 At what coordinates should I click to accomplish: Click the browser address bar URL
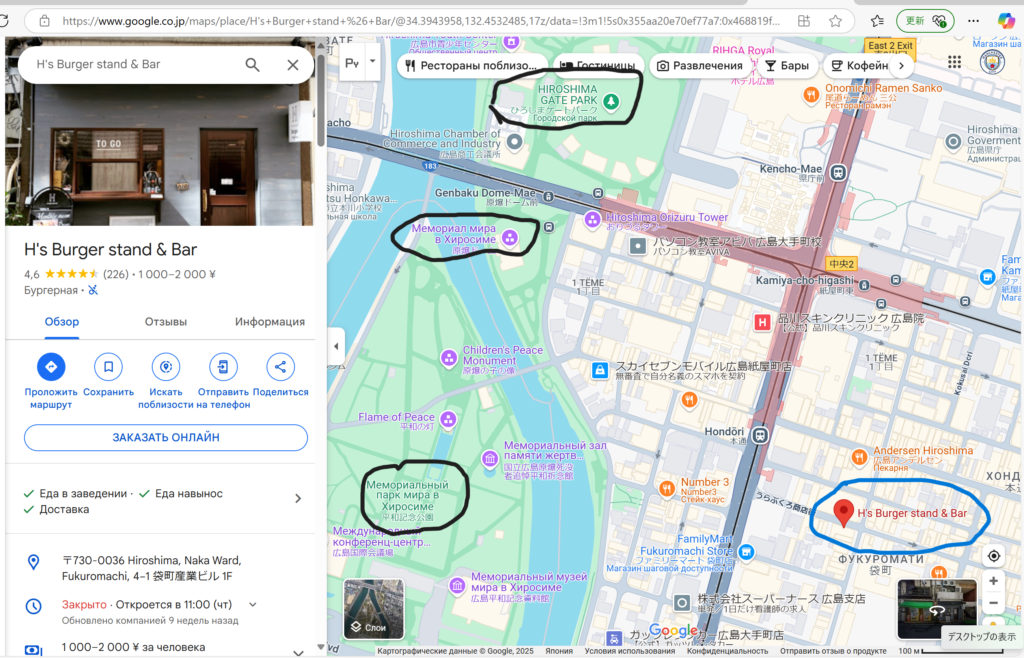pos(421,21)
